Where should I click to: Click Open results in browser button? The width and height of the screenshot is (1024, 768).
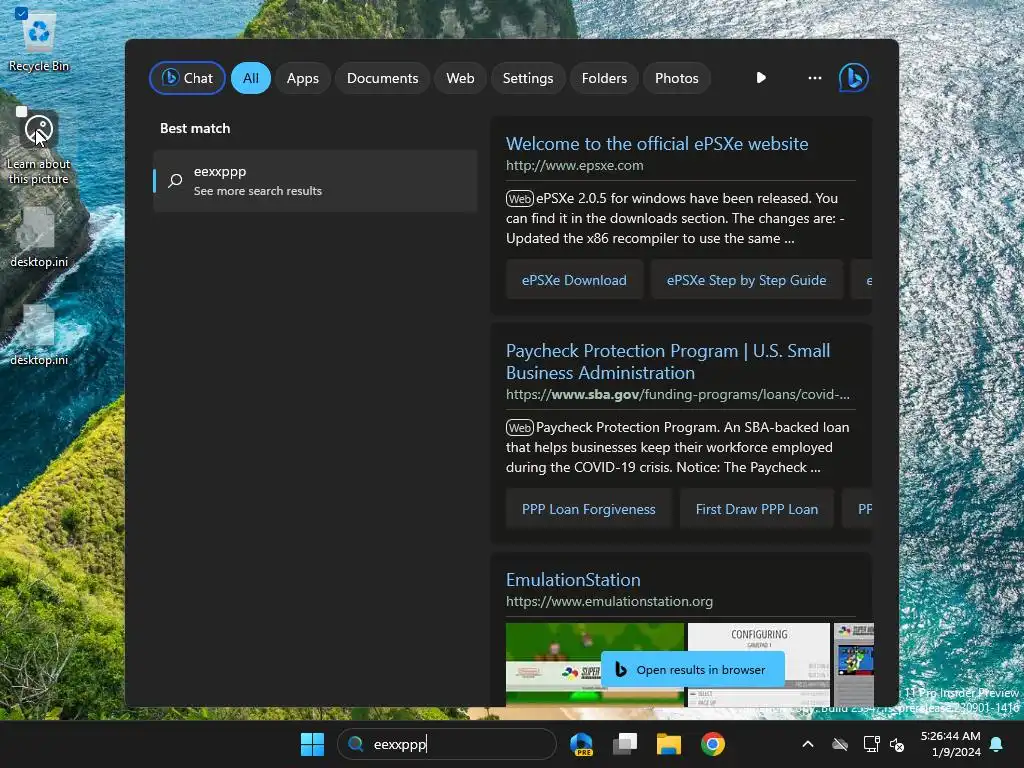[692, 670]
